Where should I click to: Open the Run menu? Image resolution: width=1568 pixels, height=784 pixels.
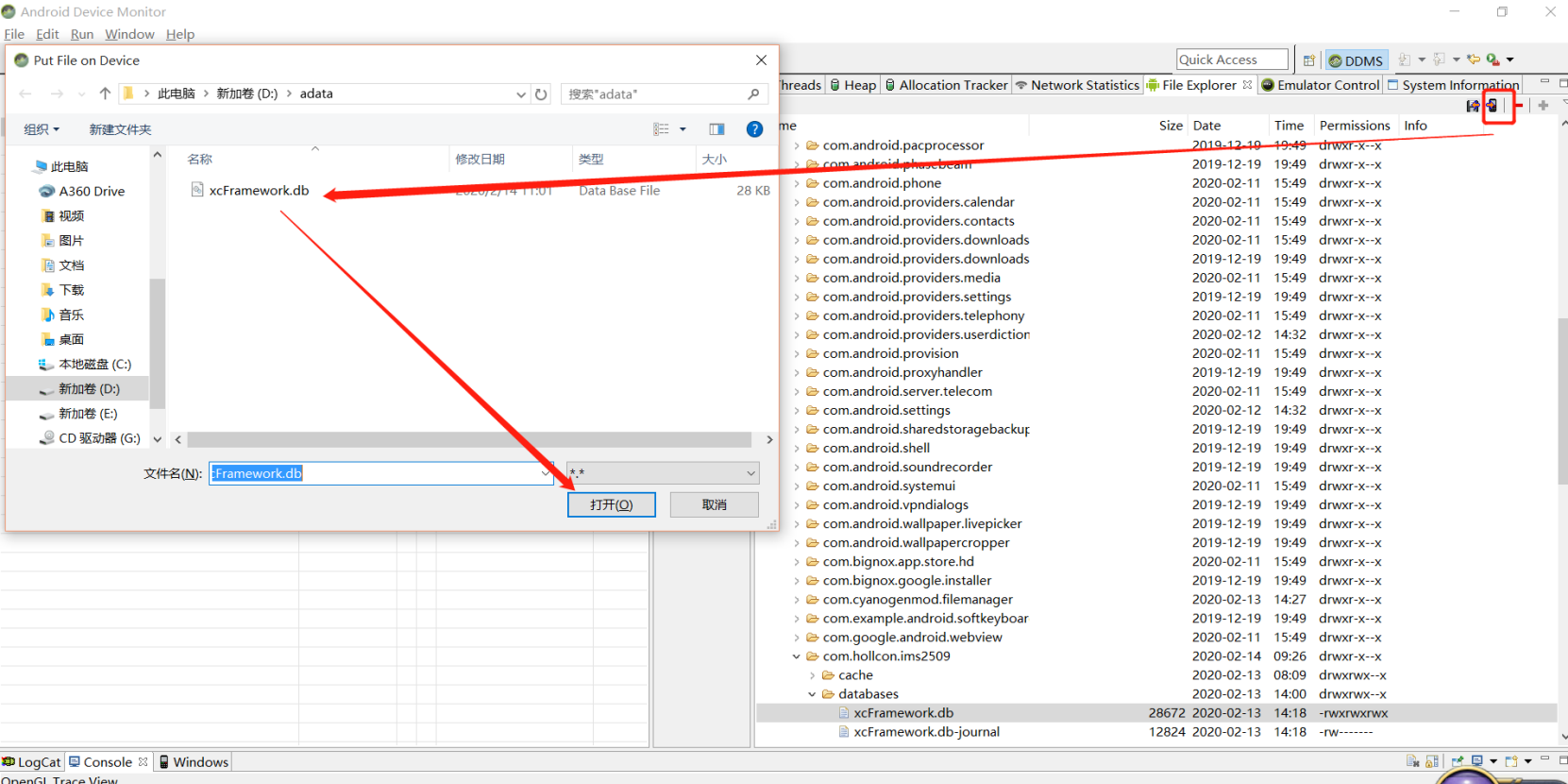pos(82,34)
